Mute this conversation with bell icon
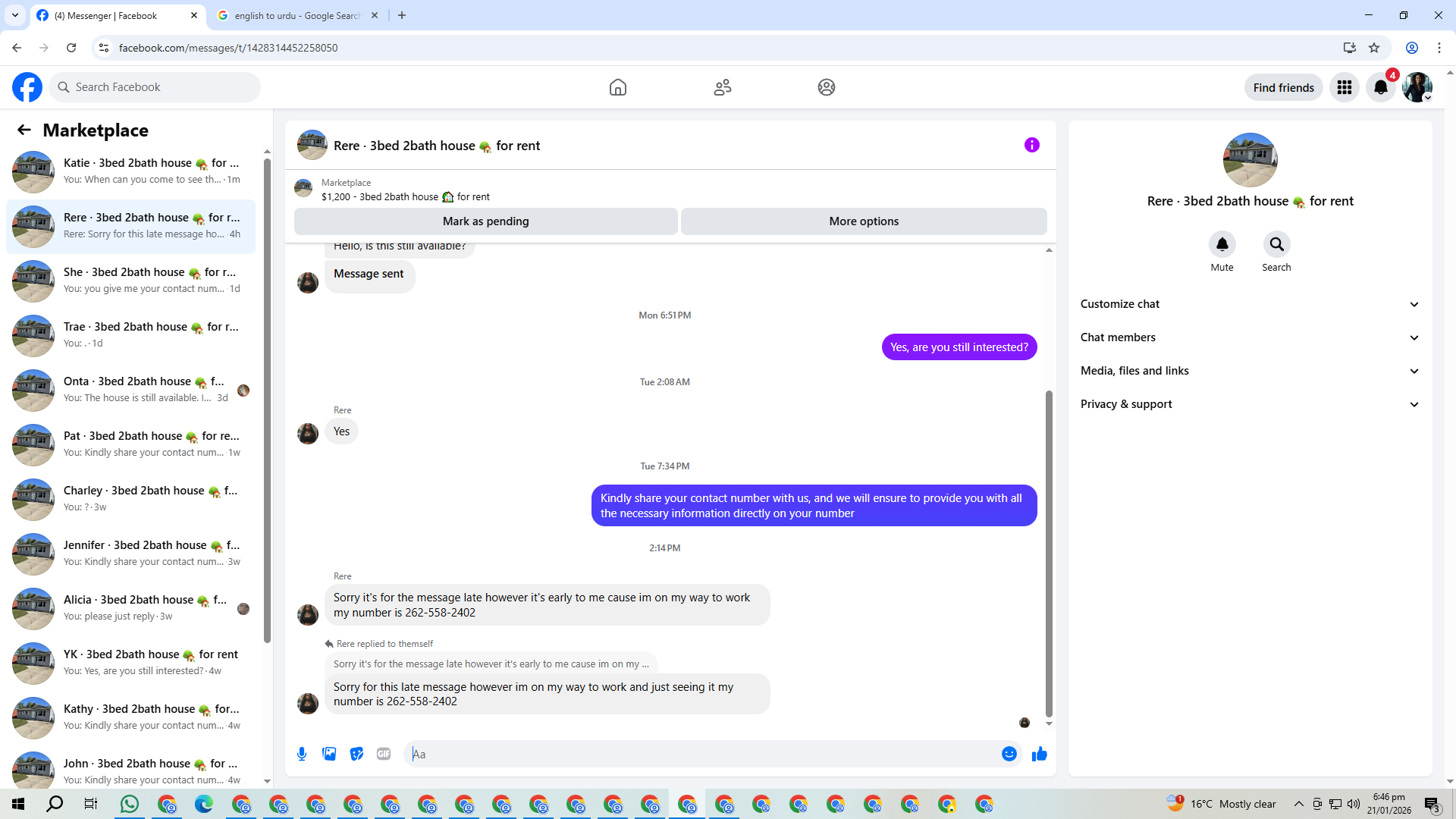Viewport: 1456px width, 819px height. (1222, 244)
